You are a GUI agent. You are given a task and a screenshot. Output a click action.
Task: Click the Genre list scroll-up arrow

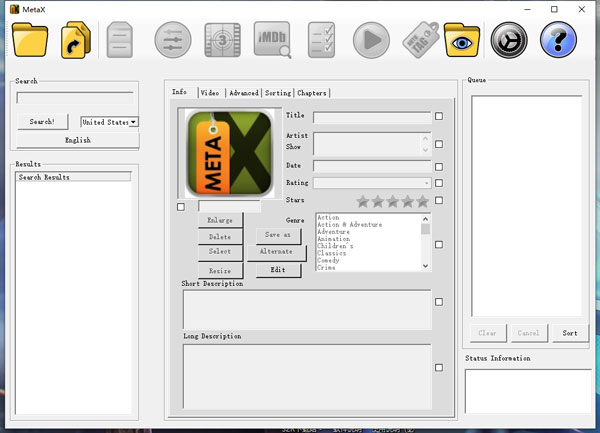pos(425,219)
